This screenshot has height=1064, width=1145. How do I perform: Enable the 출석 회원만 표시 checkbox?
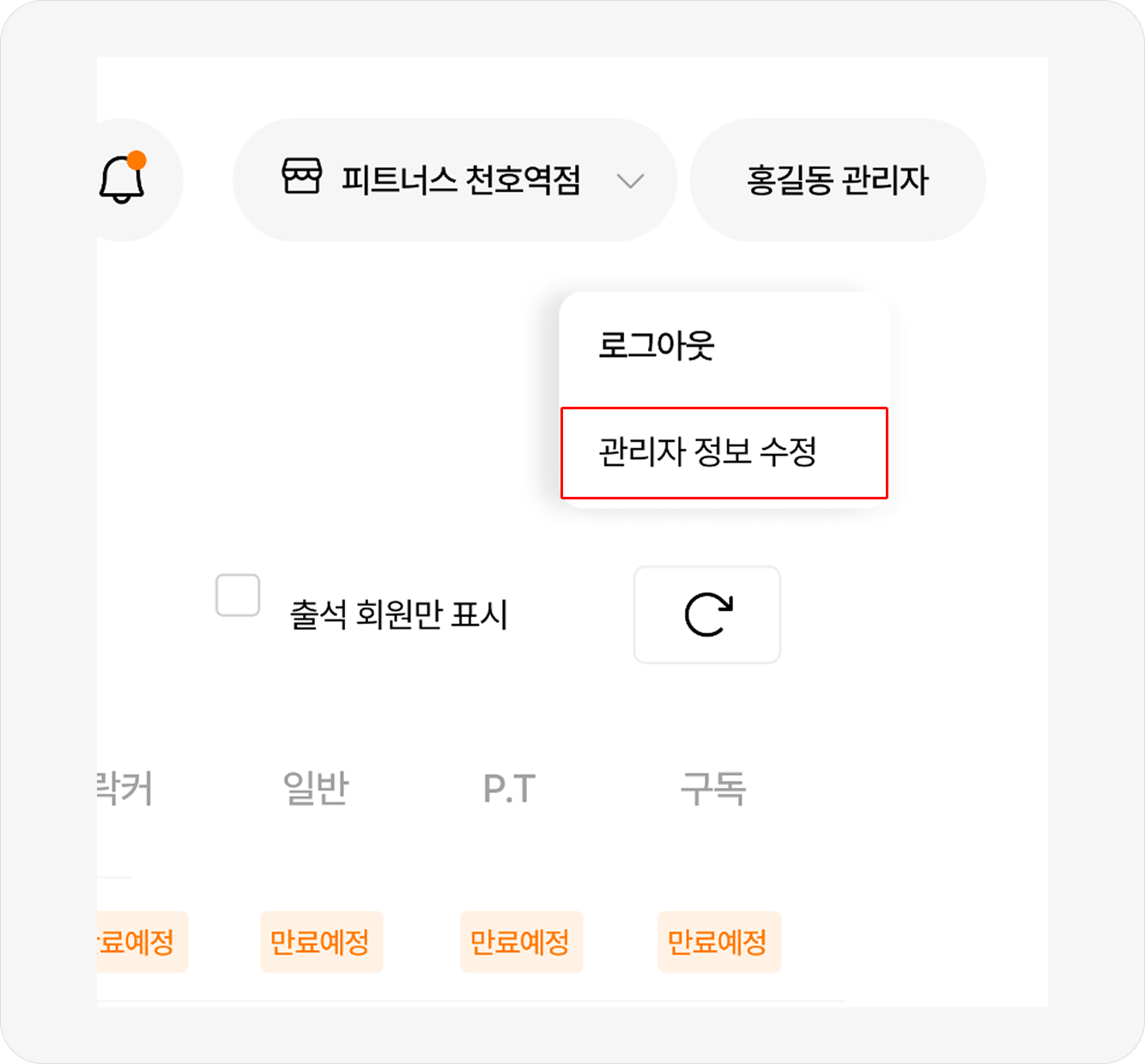238,595
